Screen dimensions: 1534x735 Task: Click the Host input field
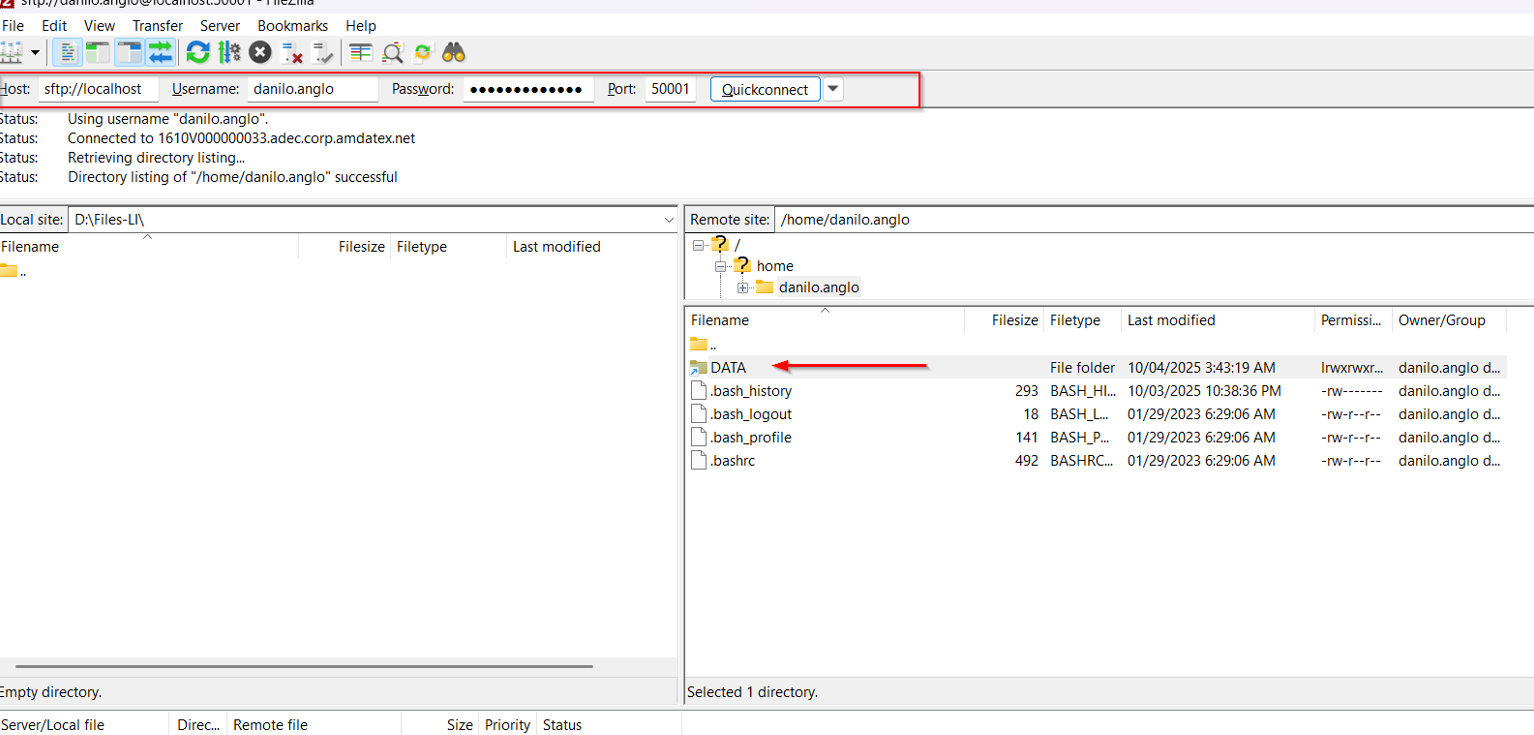pos(98,89)
